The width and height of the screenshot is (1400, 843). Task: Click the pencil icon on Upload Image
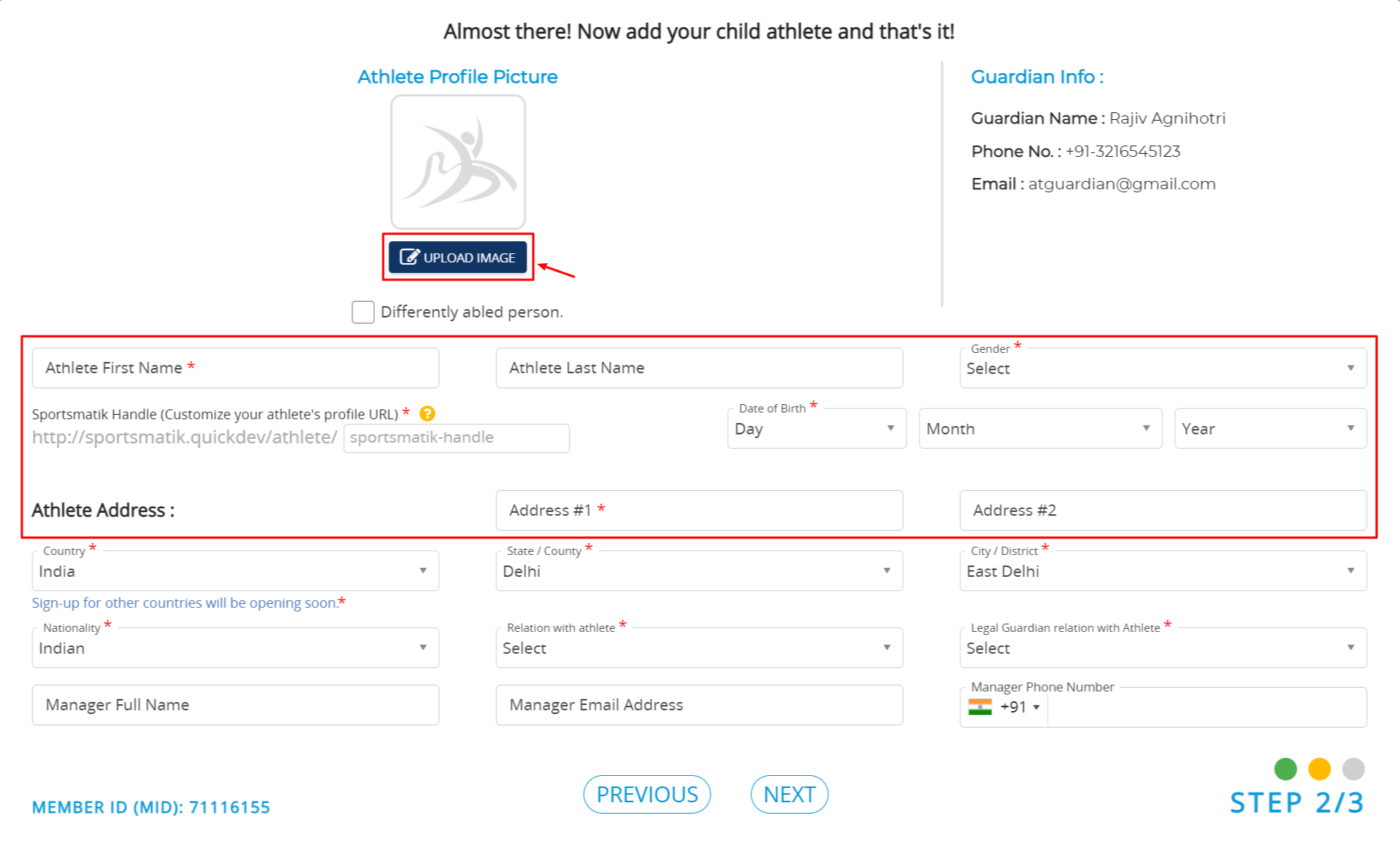click(x=410, y=256)
